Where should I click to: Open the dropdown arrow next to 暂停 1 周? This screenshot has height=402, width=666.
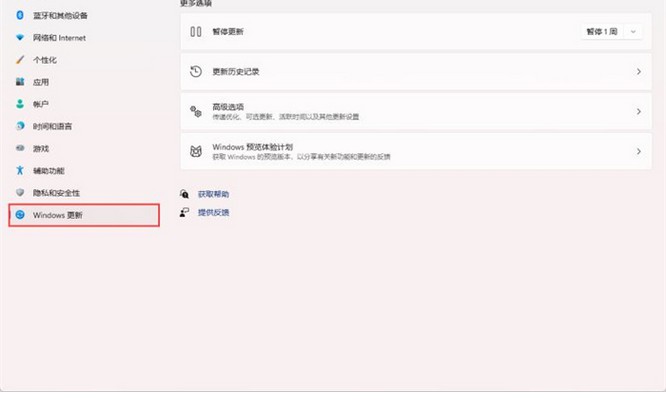click(633, 32)
